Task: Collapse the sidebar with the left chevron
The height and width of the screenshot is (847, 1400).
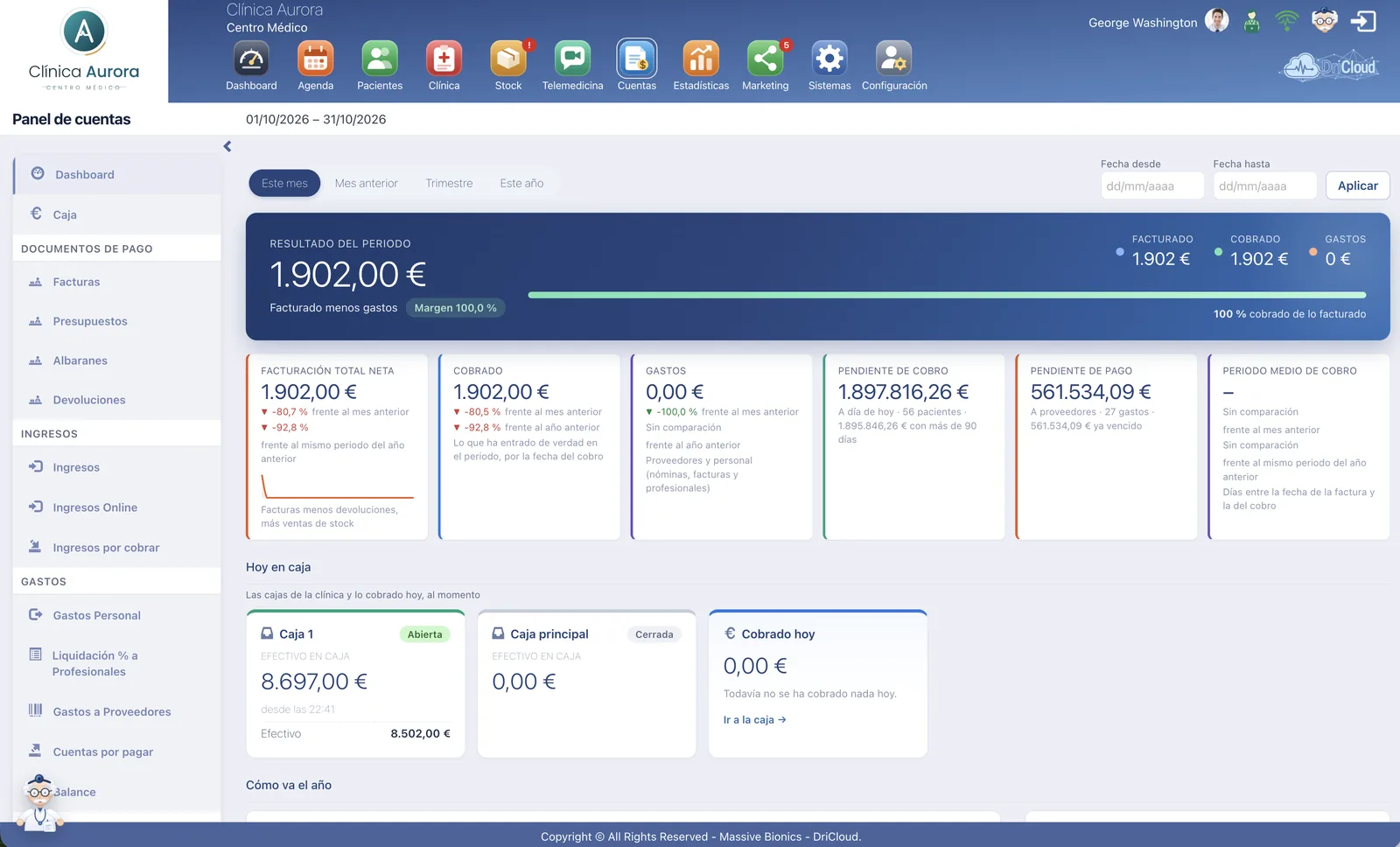Action: pyautogui.click(x=227, y=146)
